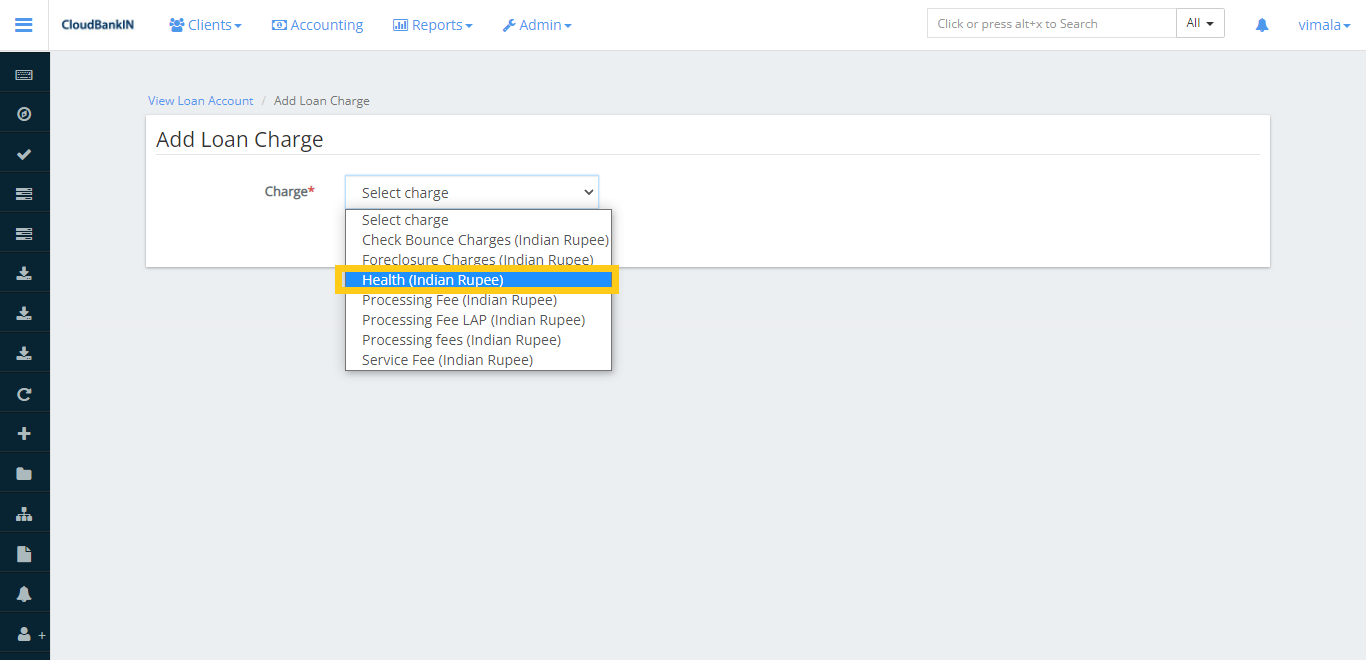Click the checkmark icon in sidebar
The height and width of the screenshot is (660, 1366).
pyautogui.click(x=24, y=154)
